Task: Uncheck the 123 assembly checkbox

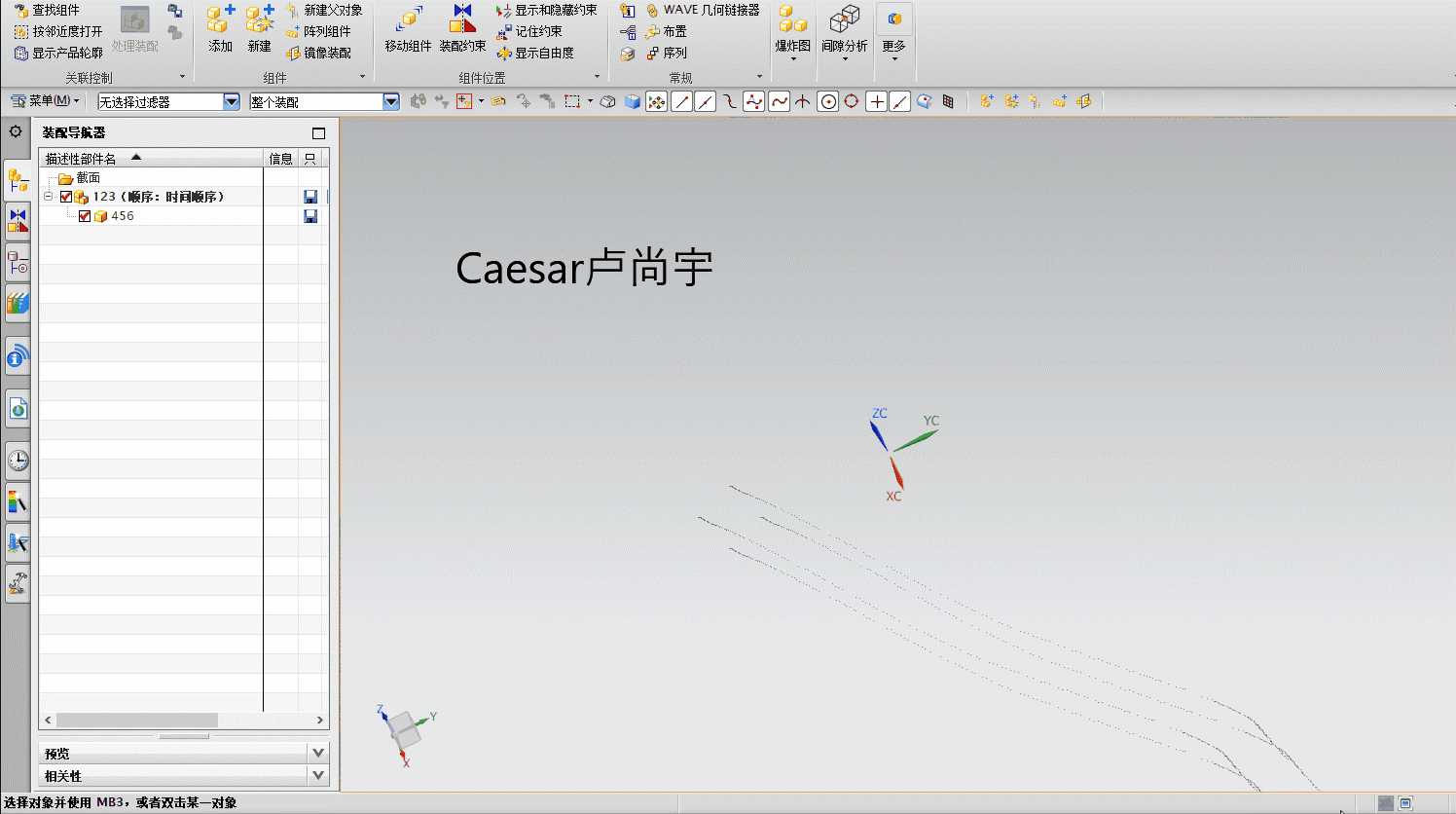Action: [66, 197]
